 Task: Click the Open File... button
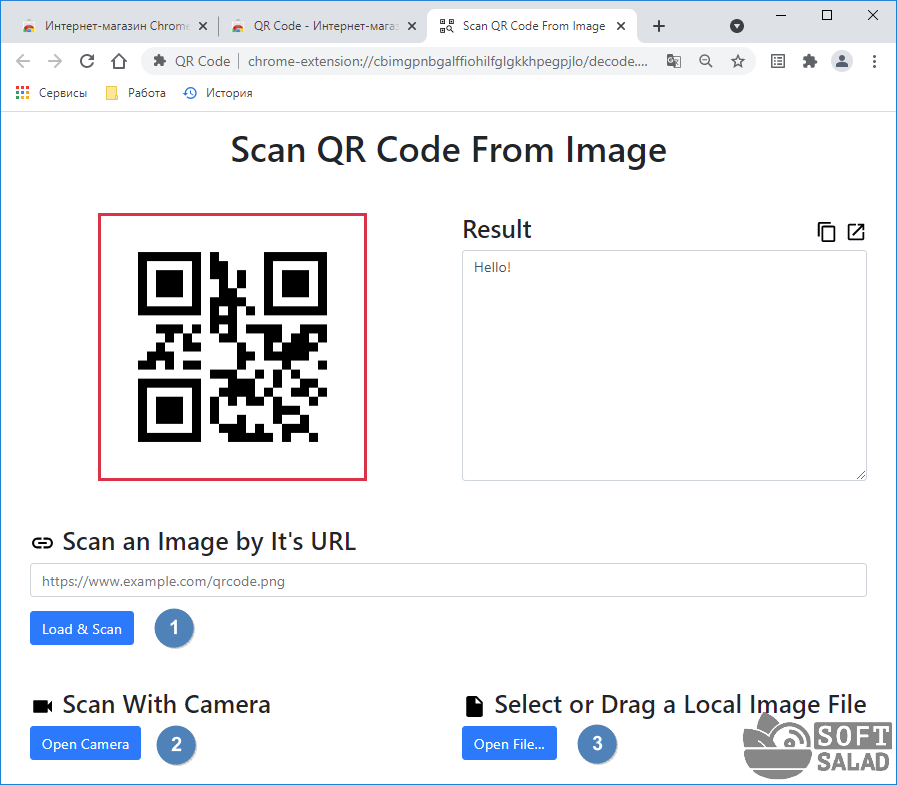[509, 744]
